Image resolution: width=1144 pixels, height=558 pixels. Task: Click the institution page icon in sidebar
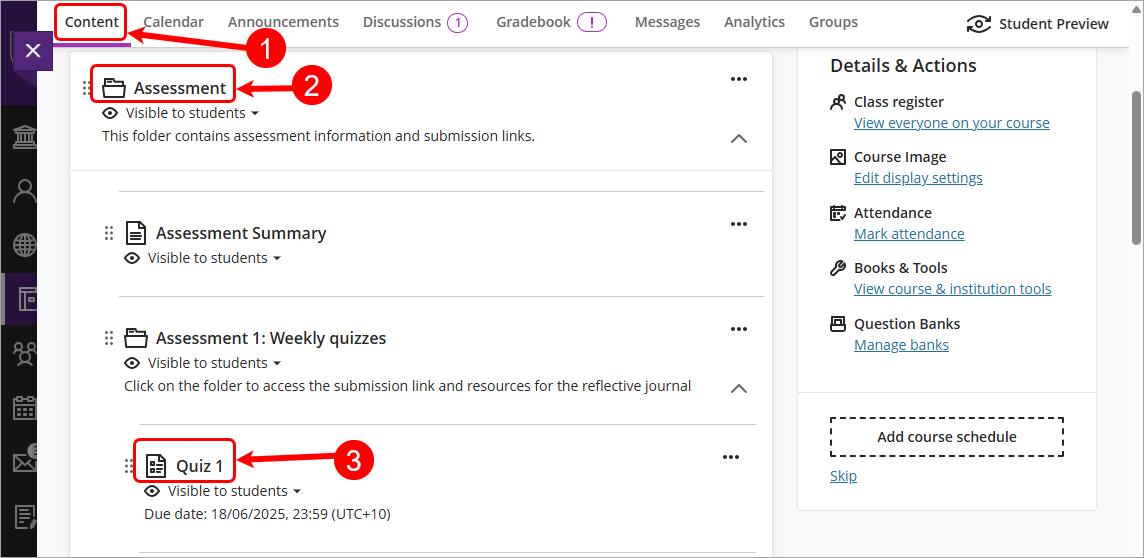coord(26,137)
